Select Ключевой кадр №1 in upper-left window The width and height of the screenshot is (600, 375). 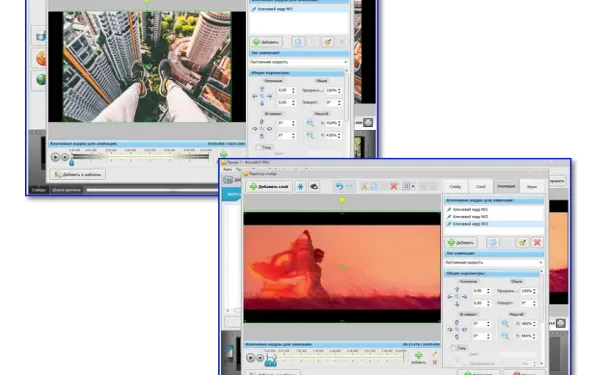click(298, 9)
